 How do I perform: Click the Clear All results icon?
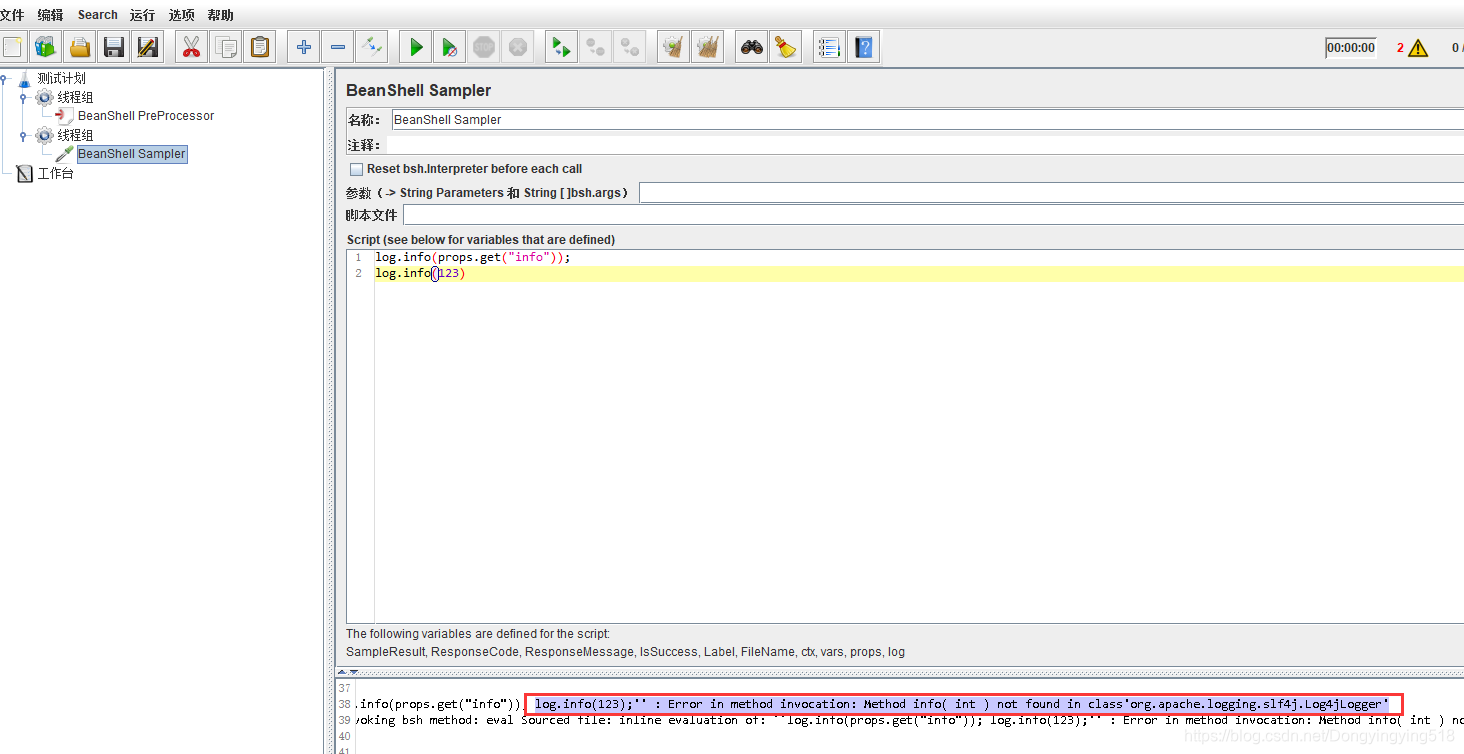pyautogui.click(x=708, y=47)
